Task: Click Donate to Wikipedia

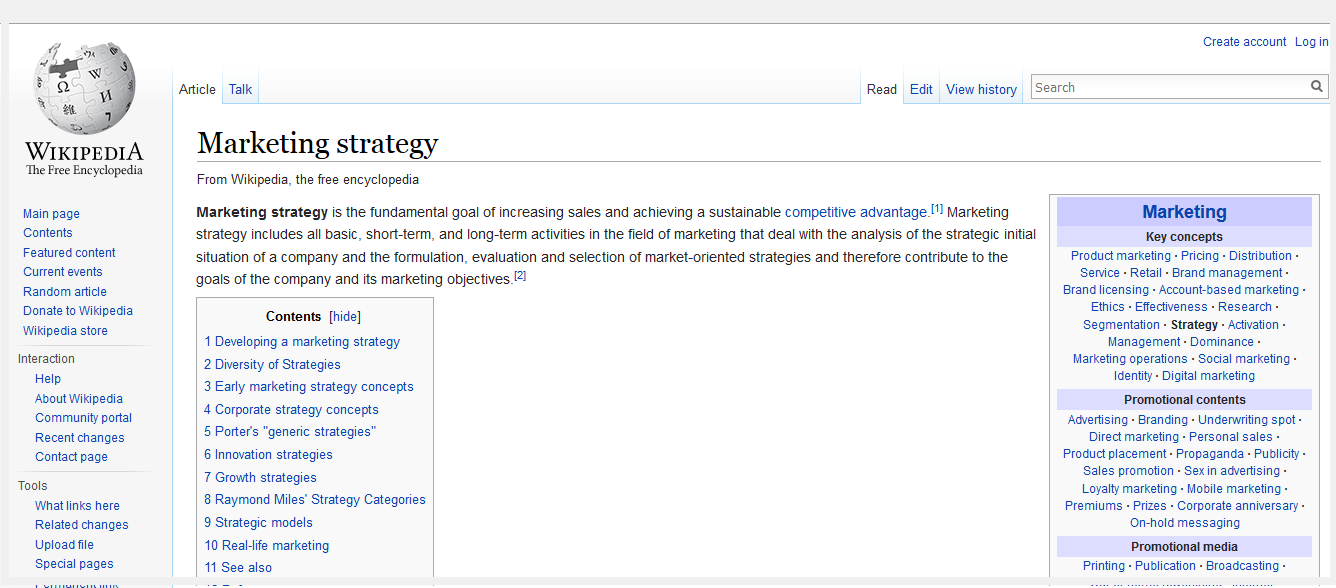Action: tap(77, 311)
